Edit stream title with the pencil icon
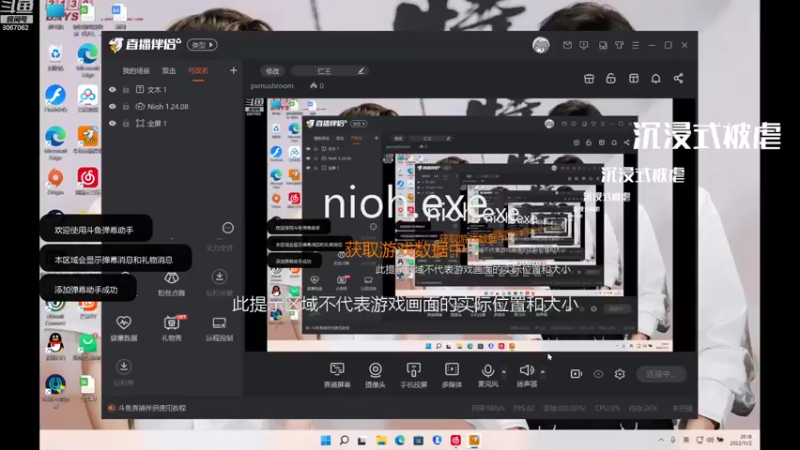Viewport: 800px width, 450px height. [361, 71]
